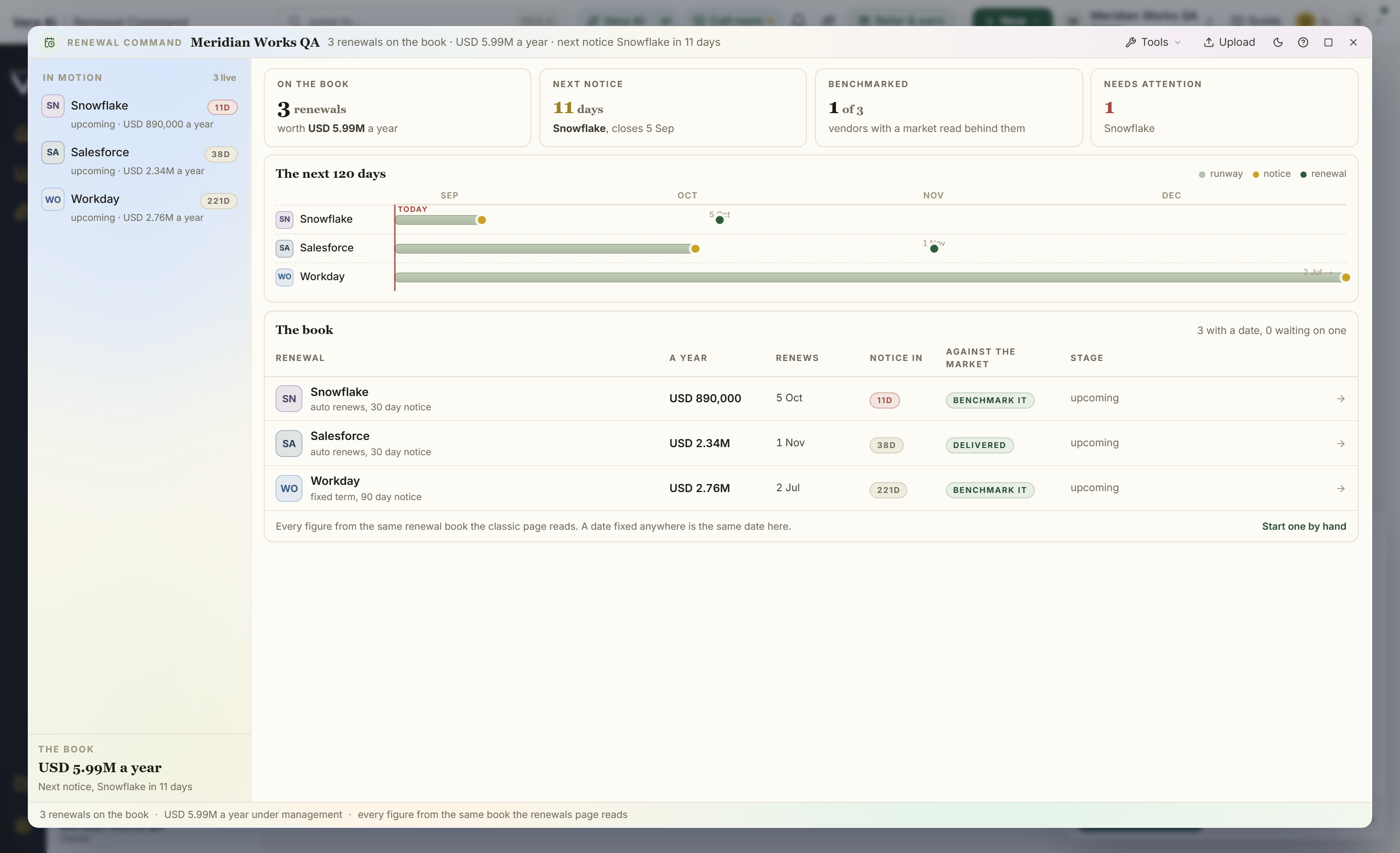Screen dimensions: 1400x853
Task: Click the Stage column header
Action: [x=1087, y=358]
